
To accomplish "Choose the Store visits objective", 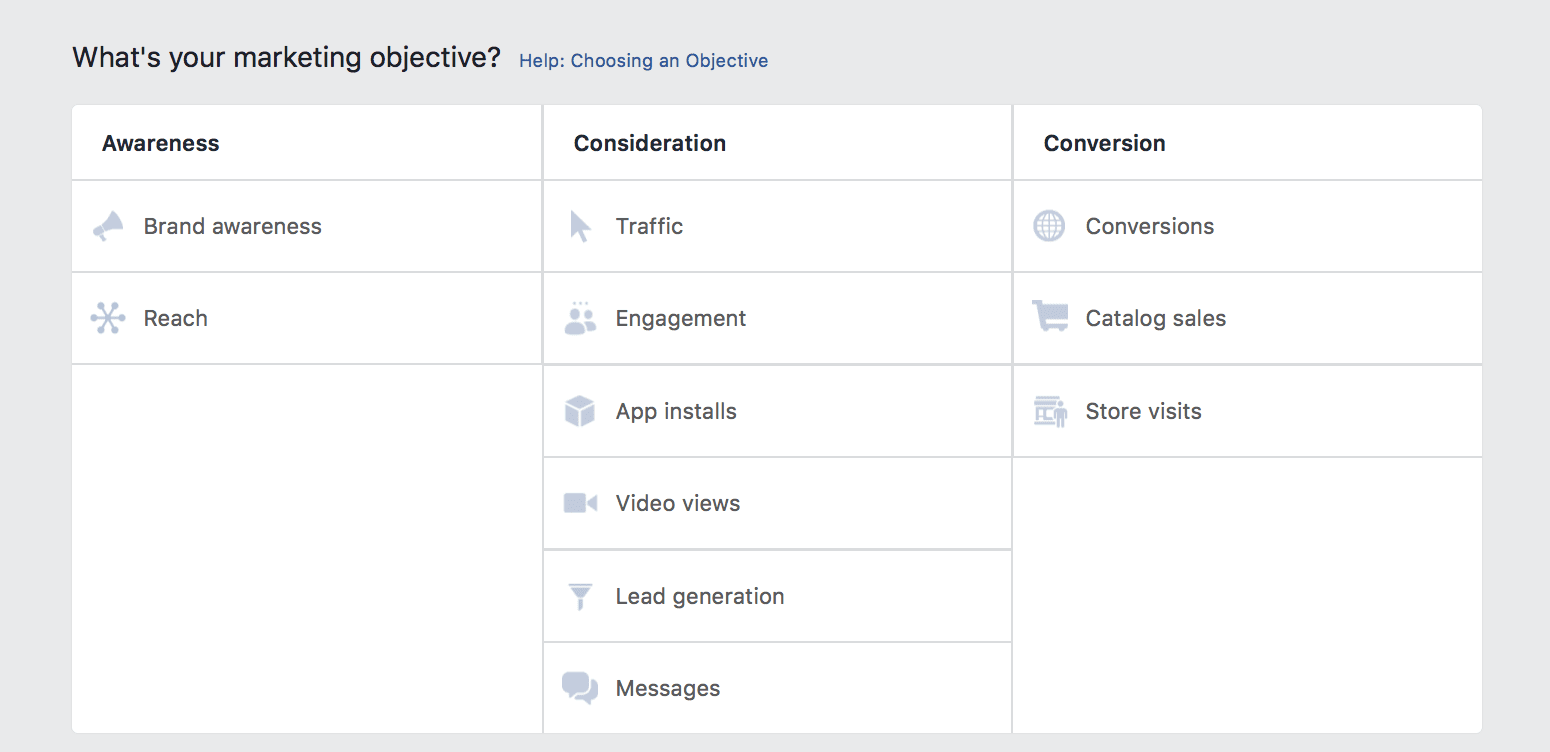I will pos(1142,411).
